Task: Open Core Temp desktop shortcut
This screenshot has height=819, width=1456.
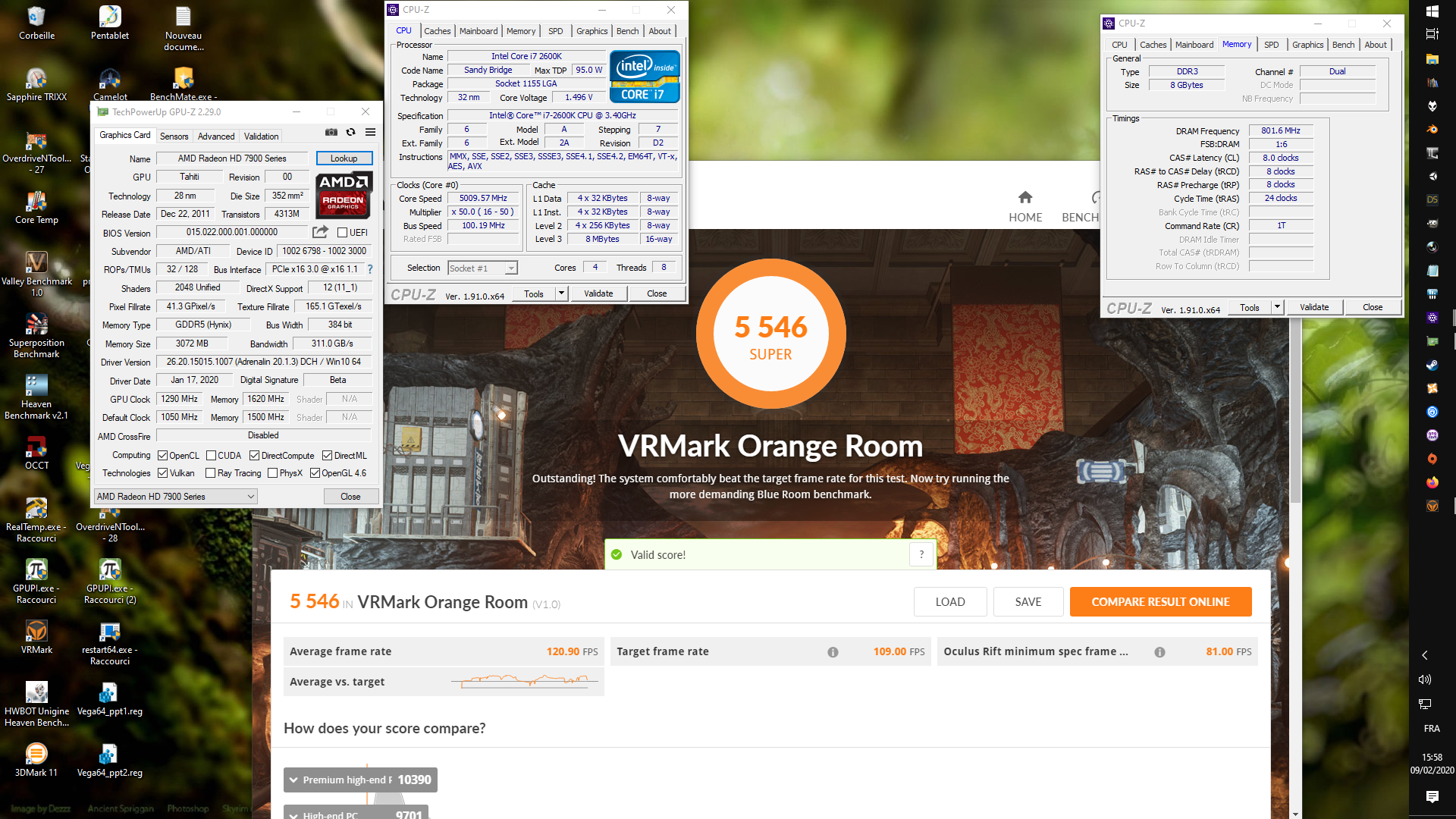Action: pos(36,207)
